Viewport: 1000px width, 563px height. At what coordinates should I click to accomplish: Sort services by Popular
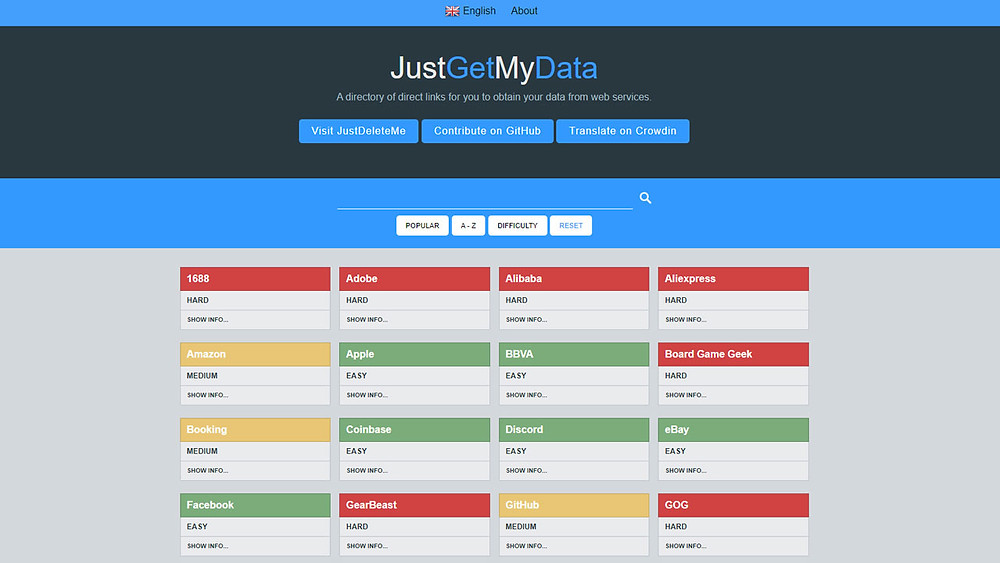[422, 225]
